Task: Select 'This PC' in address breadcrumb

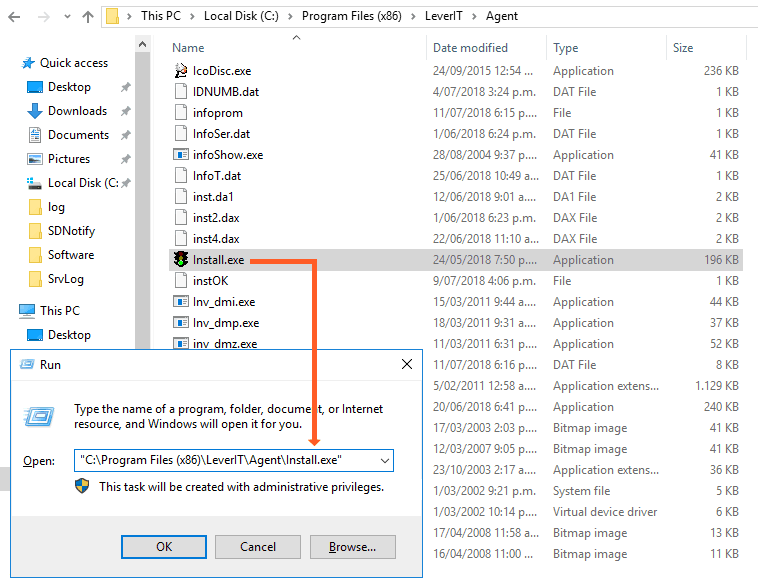Action: tap(160, 16)
